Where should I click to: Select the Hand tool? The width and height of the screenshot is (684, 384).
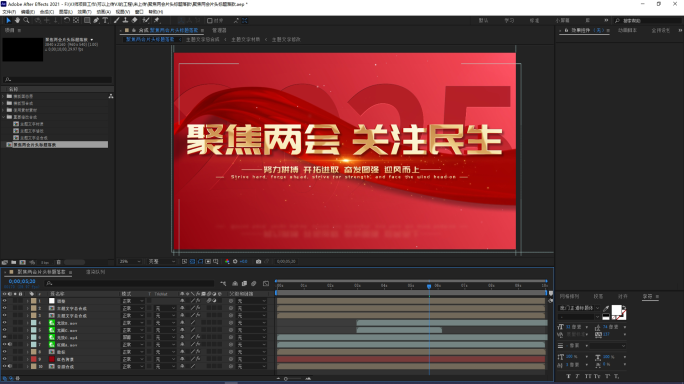pos(17,21)
